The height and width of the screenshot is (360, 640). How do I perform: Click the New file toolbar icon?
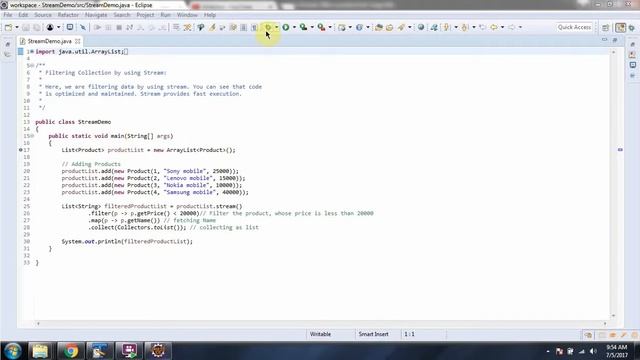8,27
